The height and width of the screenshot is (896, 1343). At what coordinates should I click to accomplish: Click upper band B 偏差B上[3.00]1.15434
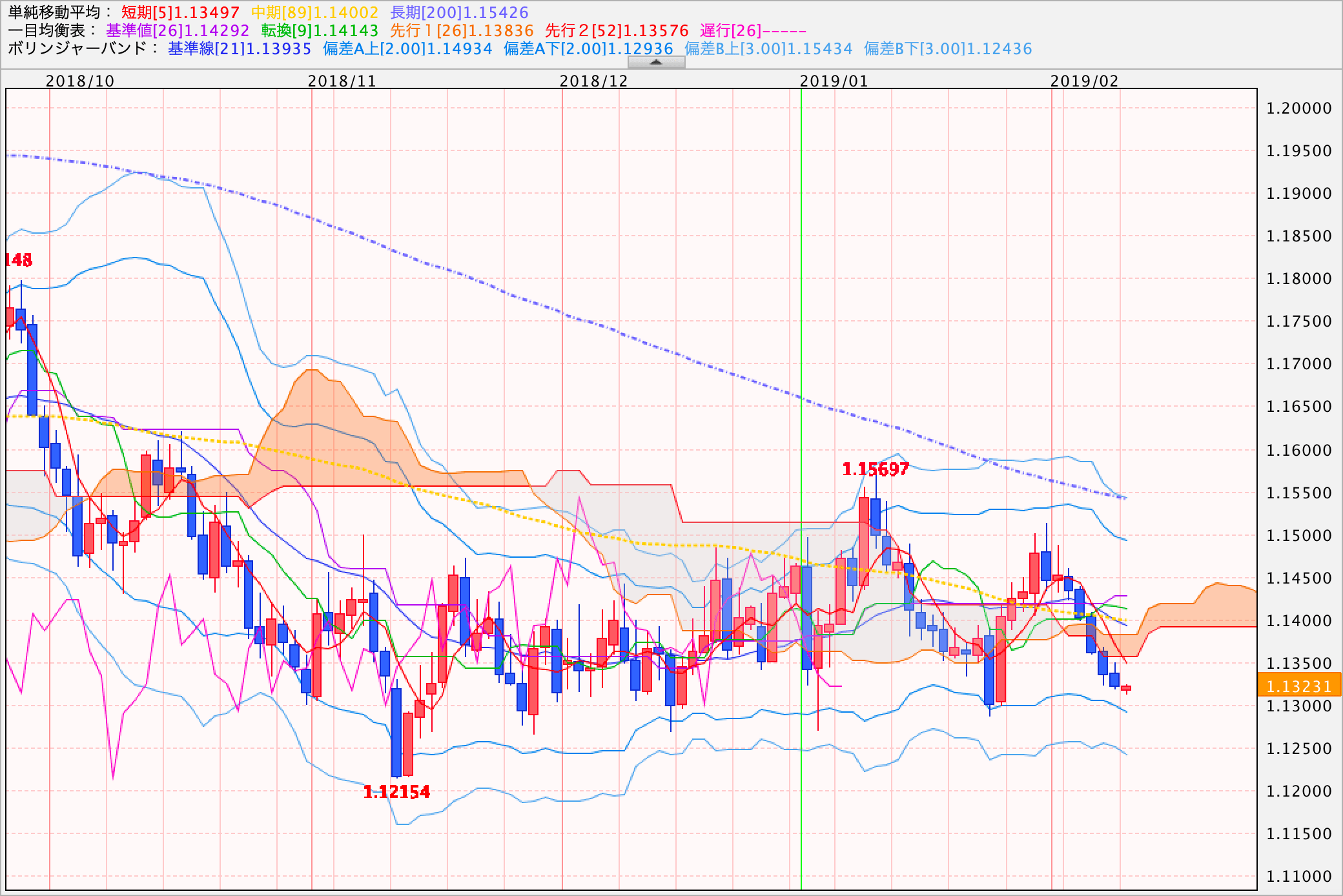tap(768, 48)
